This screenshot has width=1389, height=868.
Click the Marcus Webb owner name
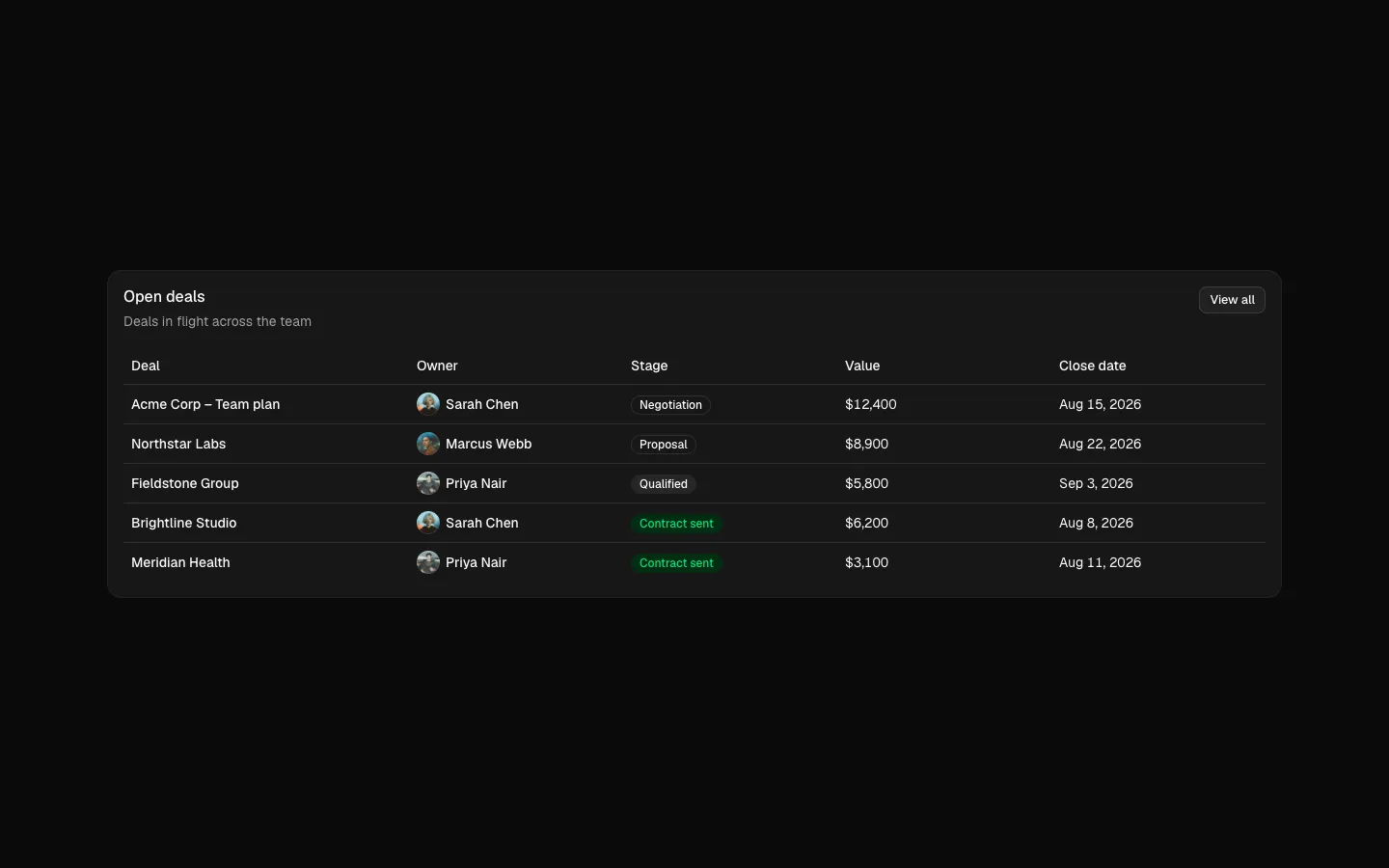point(489,444)
